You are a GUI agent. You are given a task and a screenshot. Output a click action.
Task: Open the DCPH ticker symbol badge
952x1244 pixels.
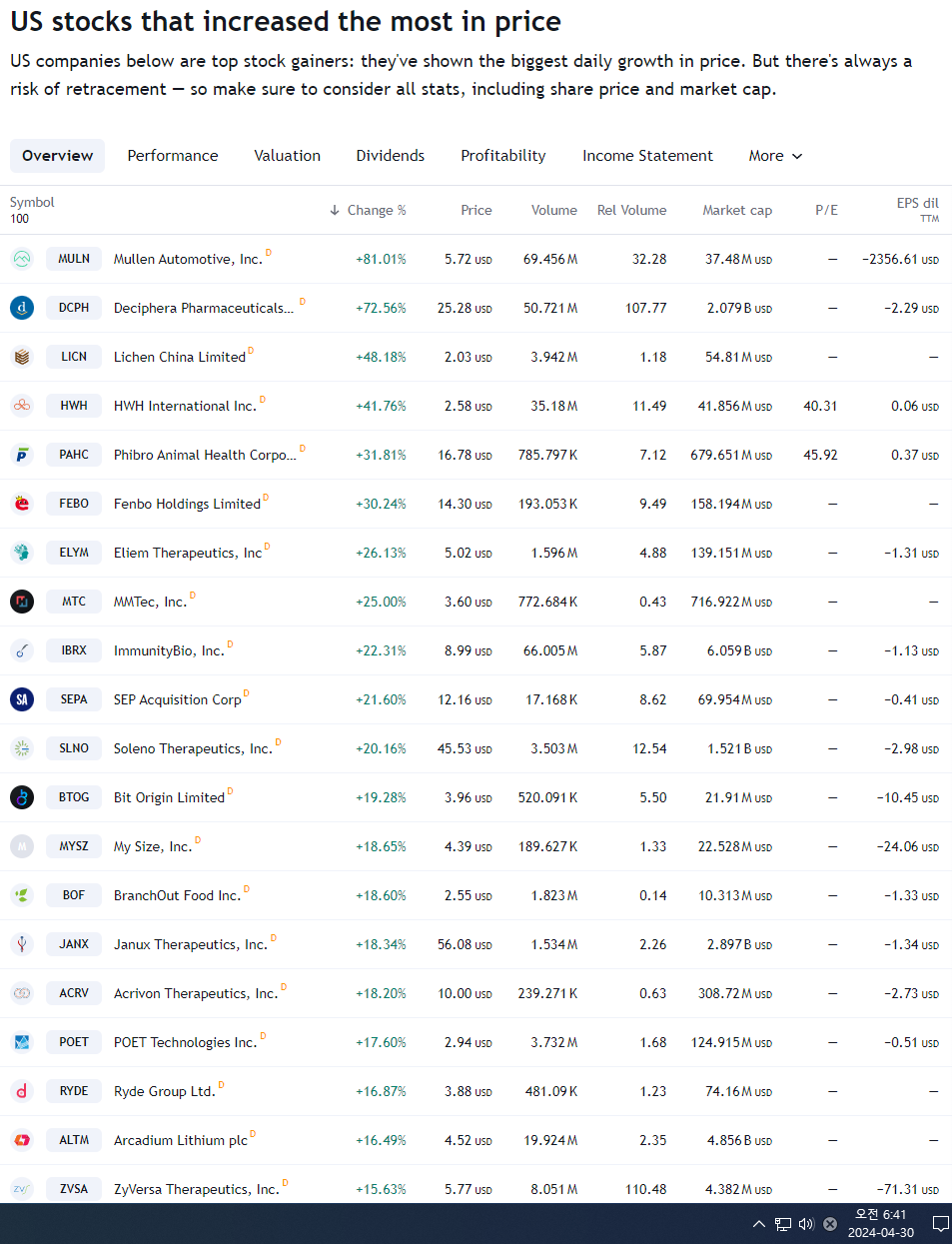74,308
